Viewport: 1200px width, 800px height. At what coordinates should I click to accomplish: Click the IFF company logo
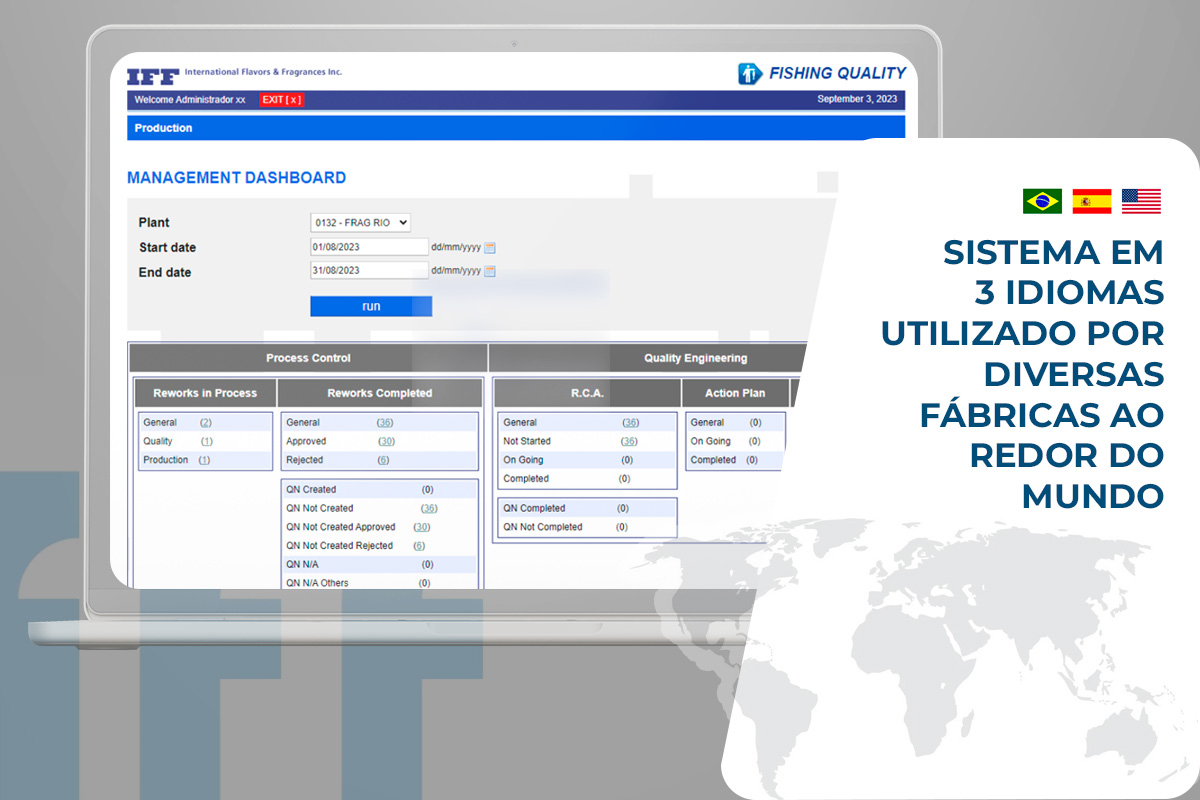pyautogui.click(x=153, y=75)
